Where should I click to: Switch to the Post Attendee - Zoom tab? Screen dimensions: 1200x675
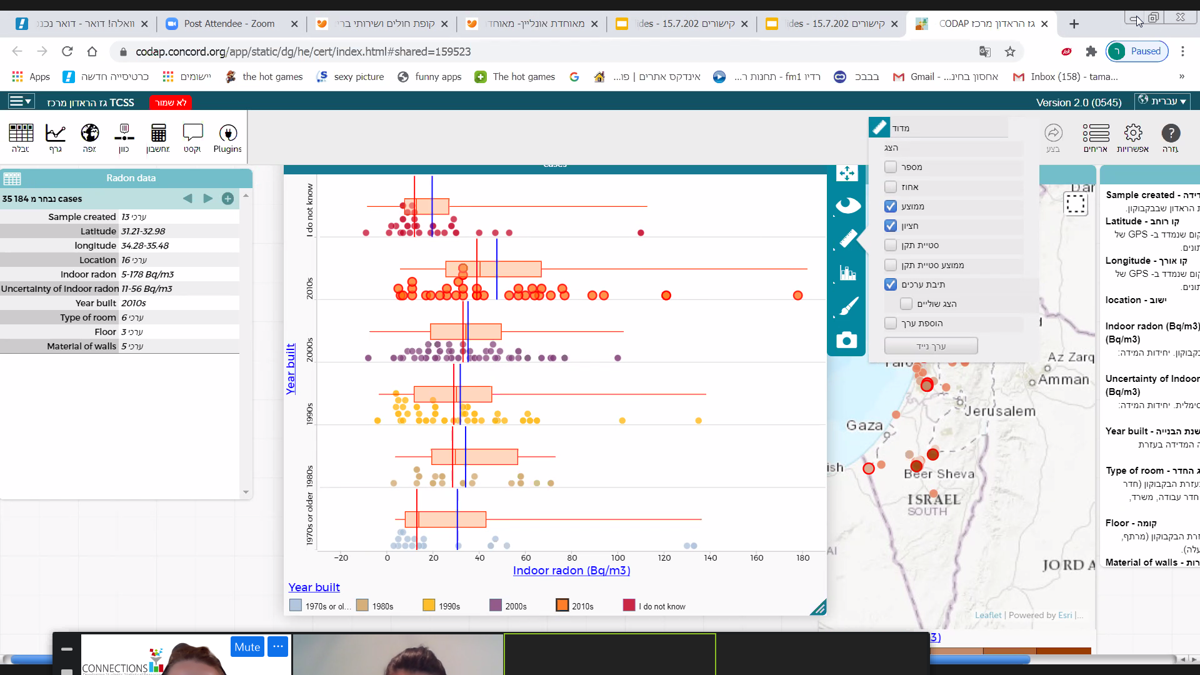tap(229, 23)
